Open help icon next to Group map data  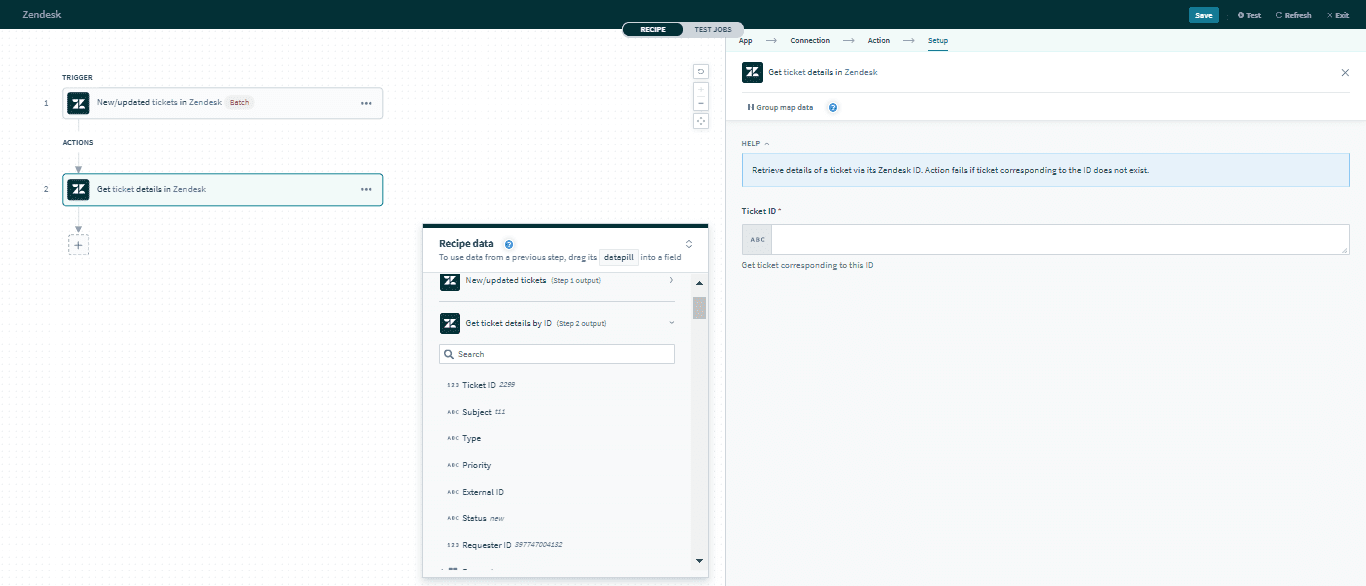point(833,107)
